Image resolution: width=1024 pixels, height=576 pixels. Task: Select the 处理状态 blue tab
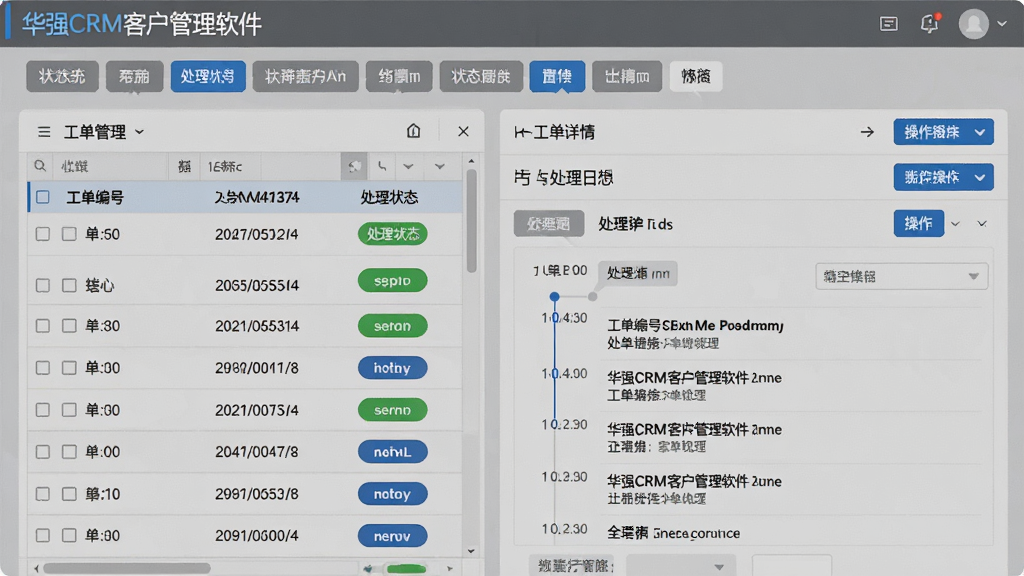[x=208, y=76]
